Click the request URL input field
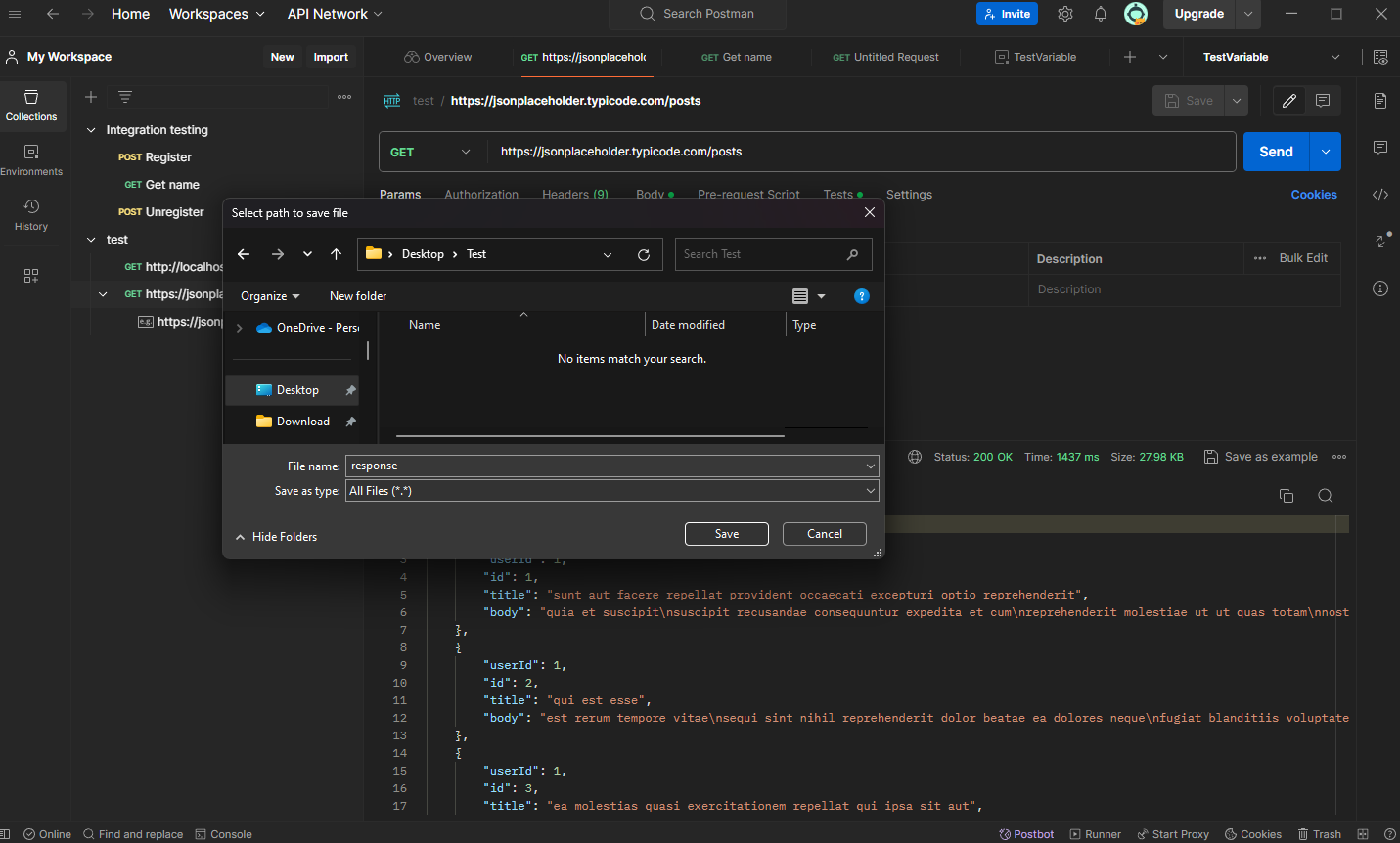This screenshot has width=1400, height=843. click(862, 152)
